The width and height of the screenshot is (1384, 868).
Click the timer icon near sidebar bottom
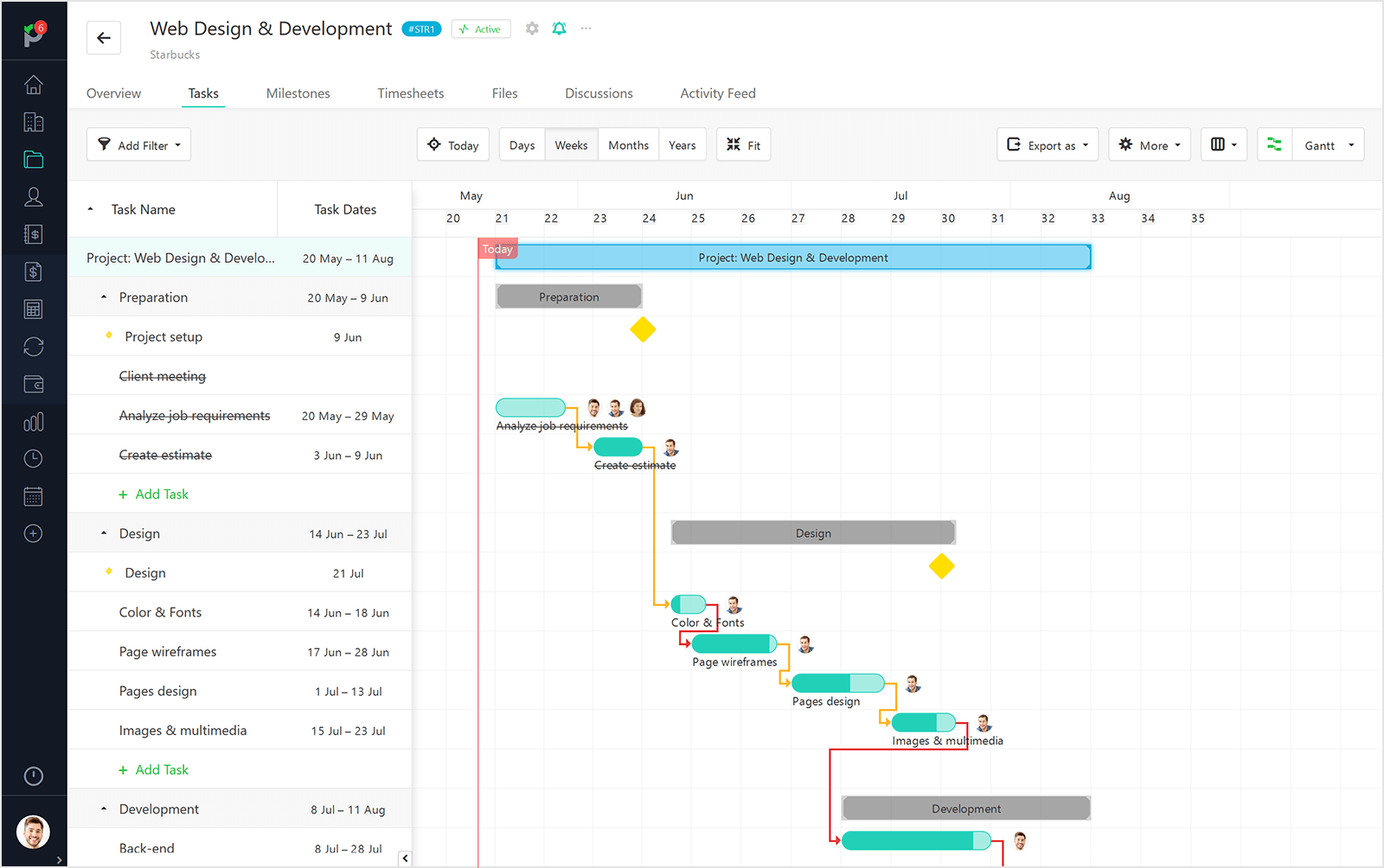coord(34,776)
